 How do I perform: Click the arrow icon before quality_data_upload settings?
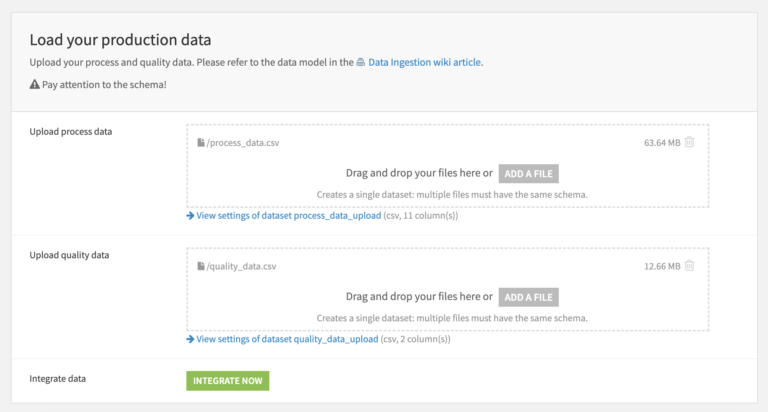(x=190, y=339)
